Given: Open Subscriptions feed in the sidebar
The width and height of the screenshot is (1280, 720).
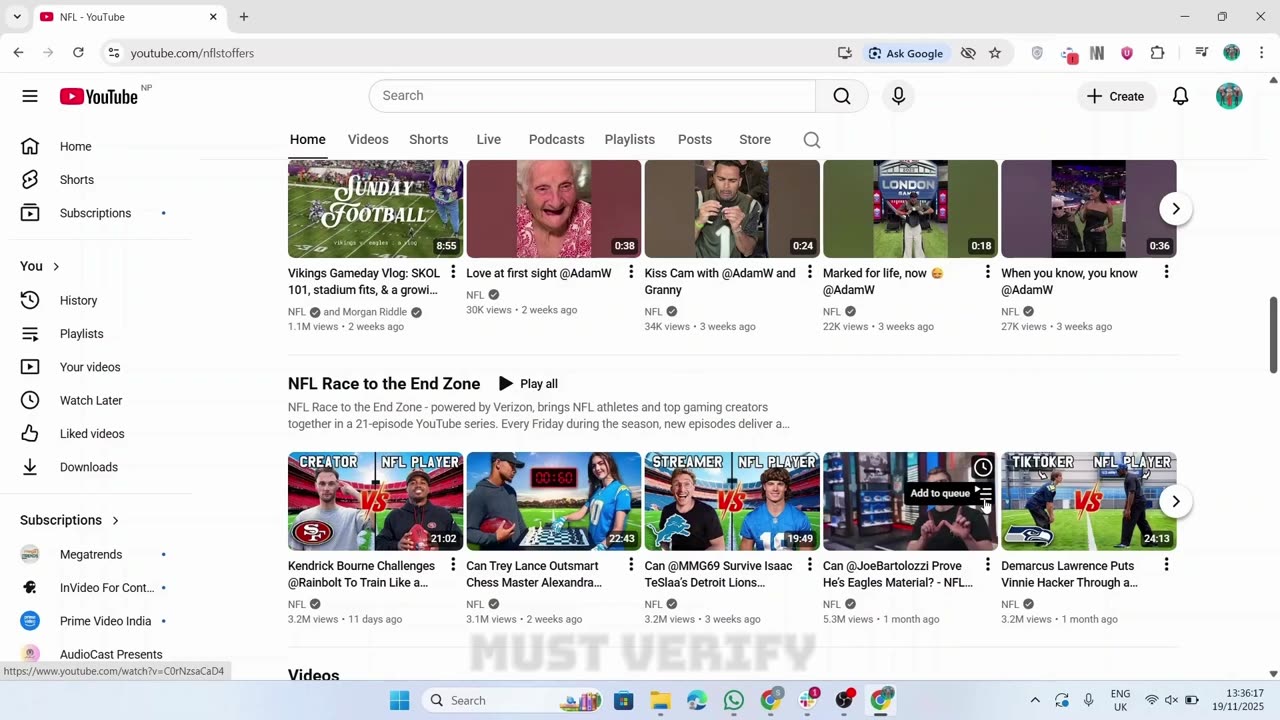Looking at the screenshot, I should click(96, 213).
